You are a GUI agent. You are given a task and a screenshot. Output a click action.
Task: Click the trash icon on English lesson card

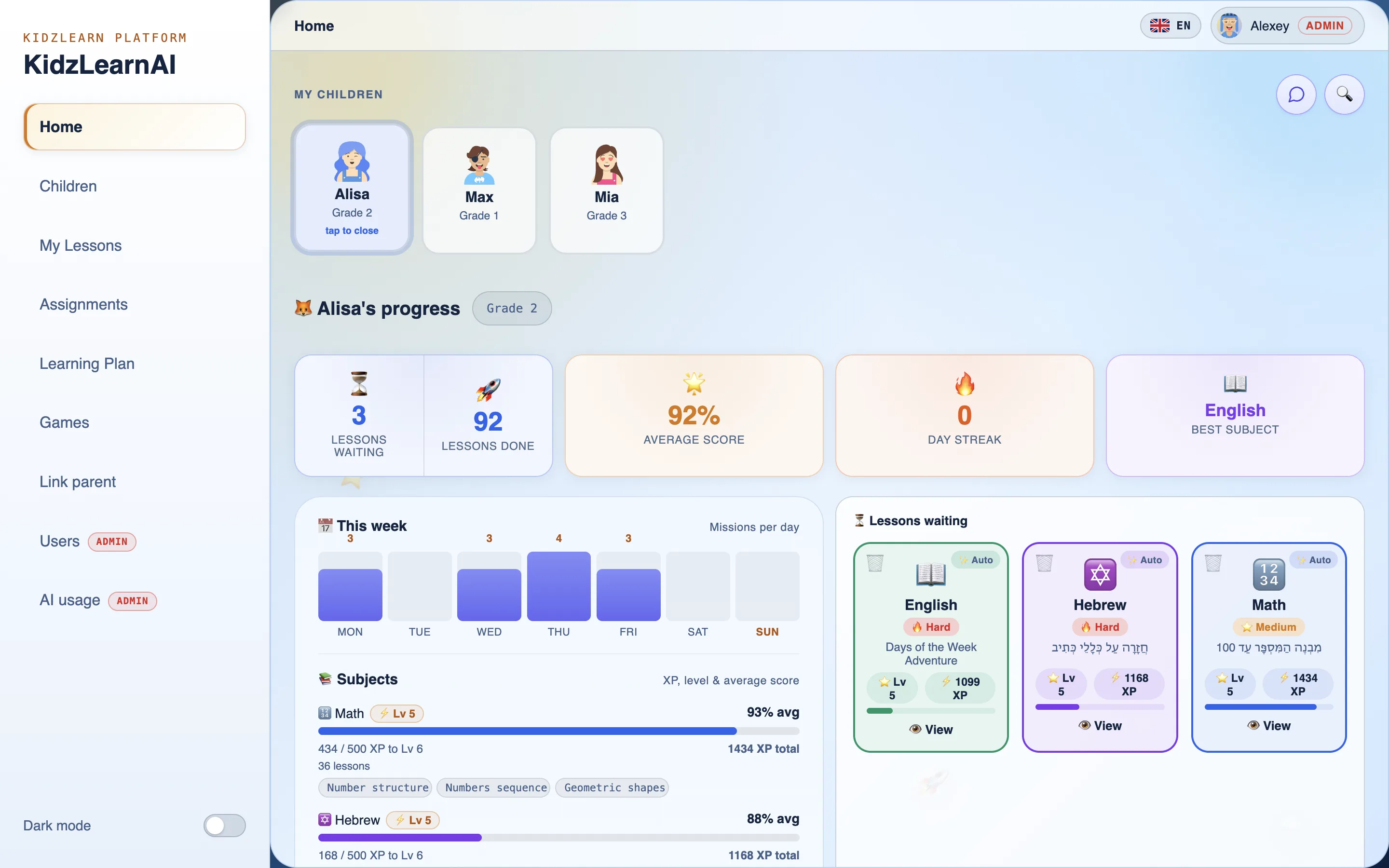875,563
